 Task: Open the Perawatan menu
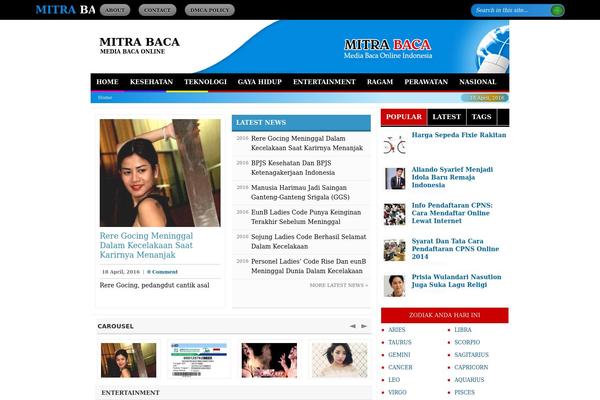pos(426,82)
